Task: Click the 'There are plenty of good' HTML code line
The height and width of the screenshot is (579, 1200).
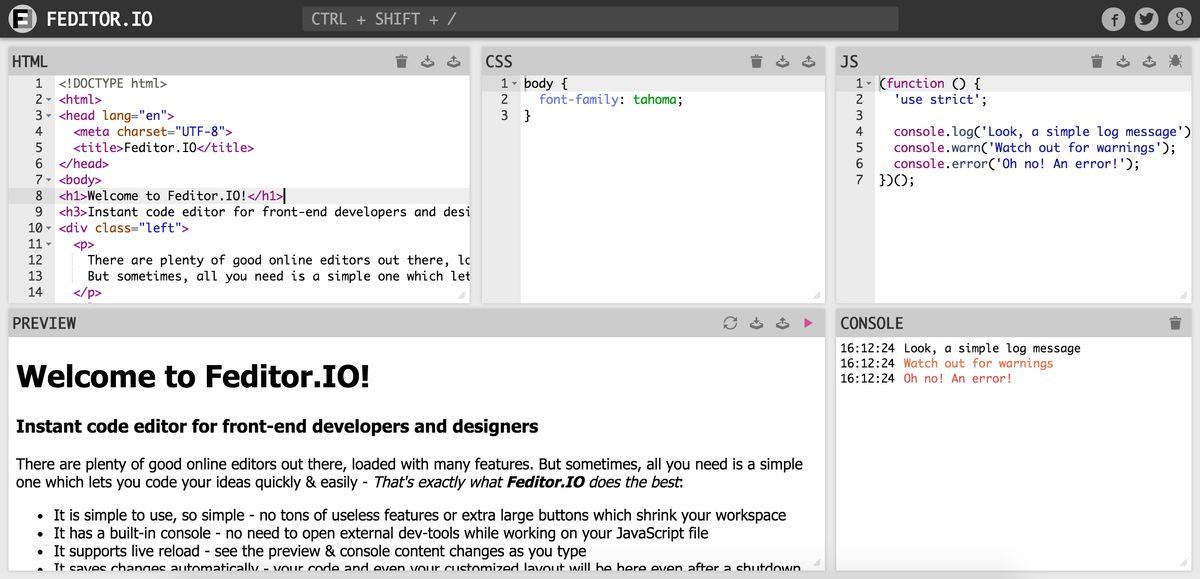Action: pyautogui.click(x=279, y=260)
